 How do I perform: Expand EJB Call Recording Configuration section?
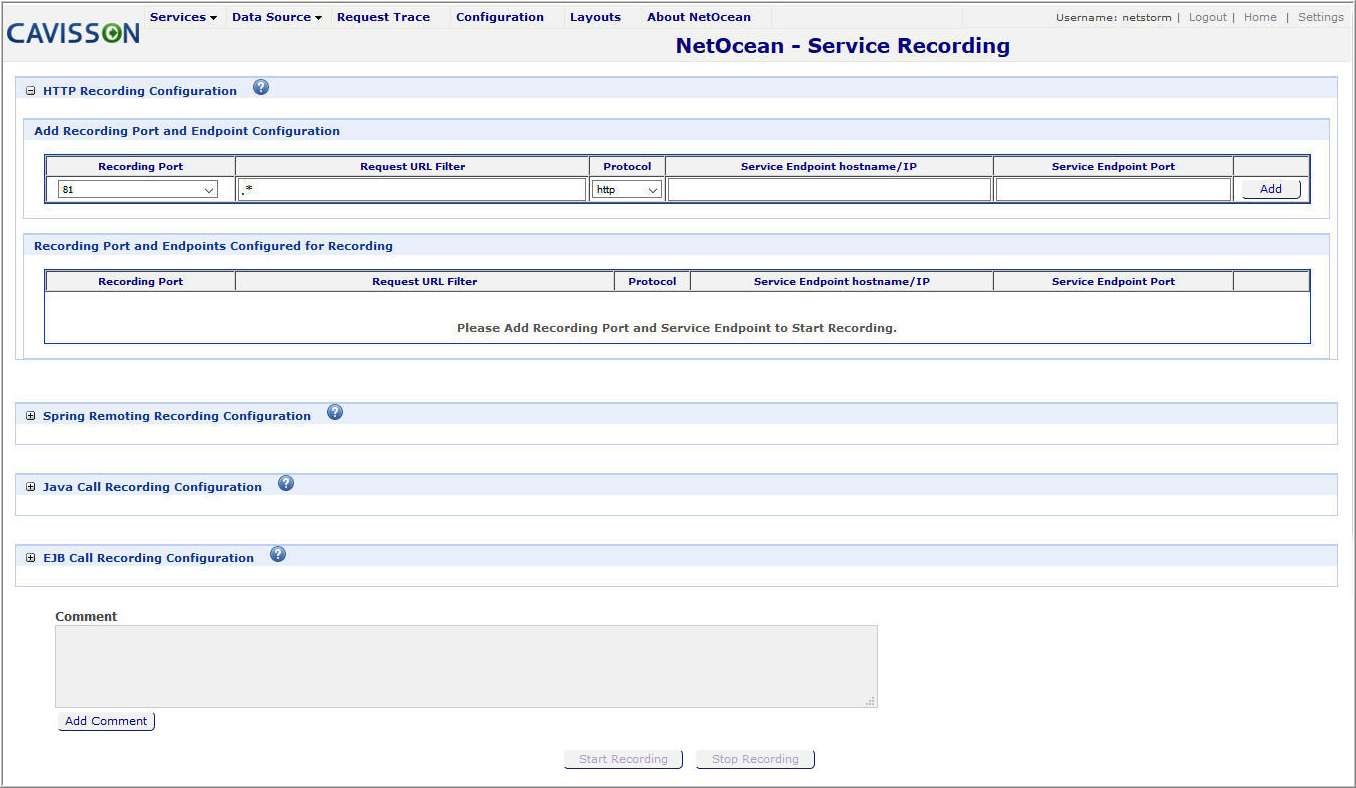(31, 558)
